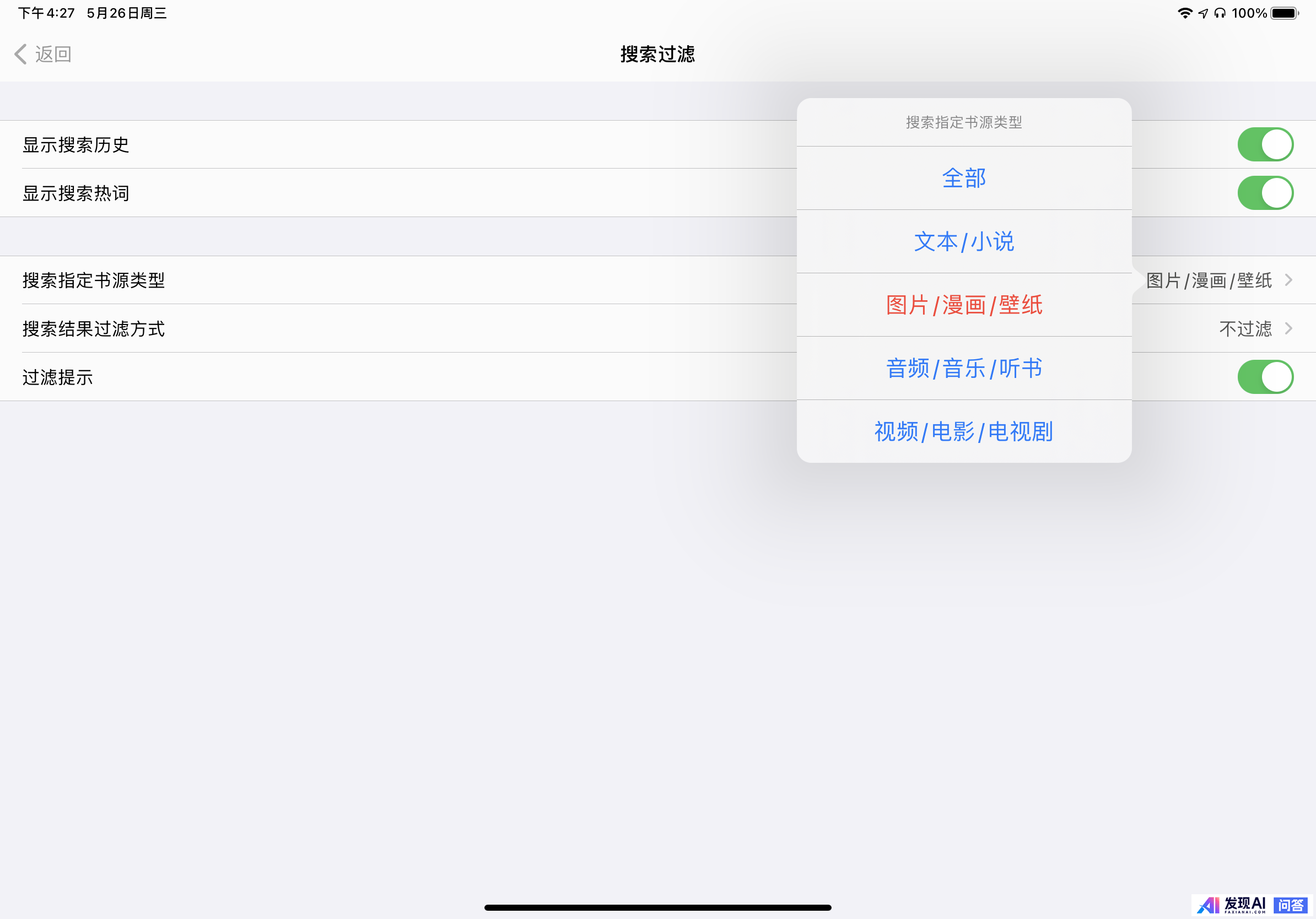Select the red 图片/漫画/壁纸 popup option
1316x919 pixels.
pyautogui.click(x=963, y=305)
